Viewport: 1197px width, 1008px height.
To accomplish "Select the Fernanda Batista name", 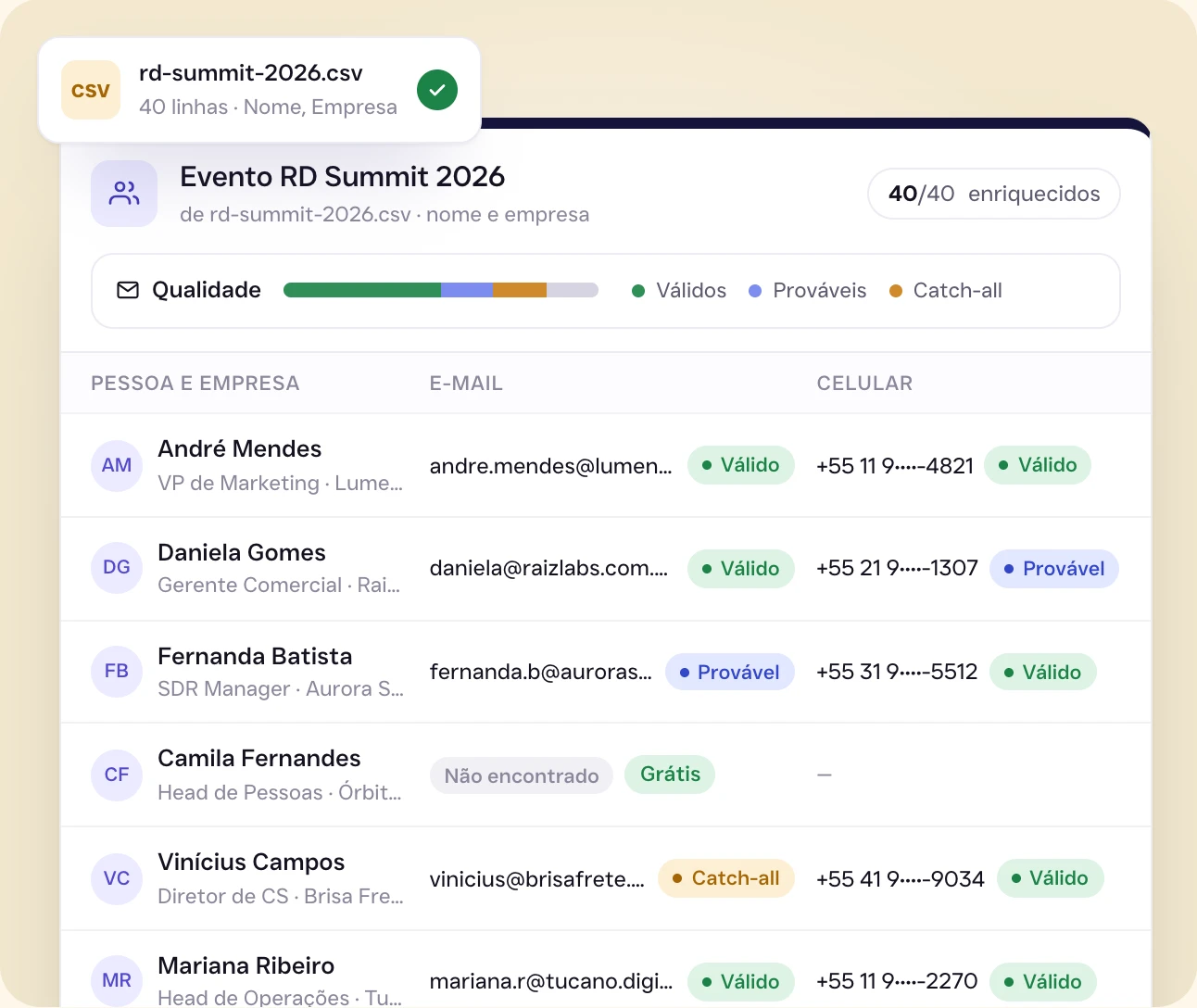I will pos(256,656).
